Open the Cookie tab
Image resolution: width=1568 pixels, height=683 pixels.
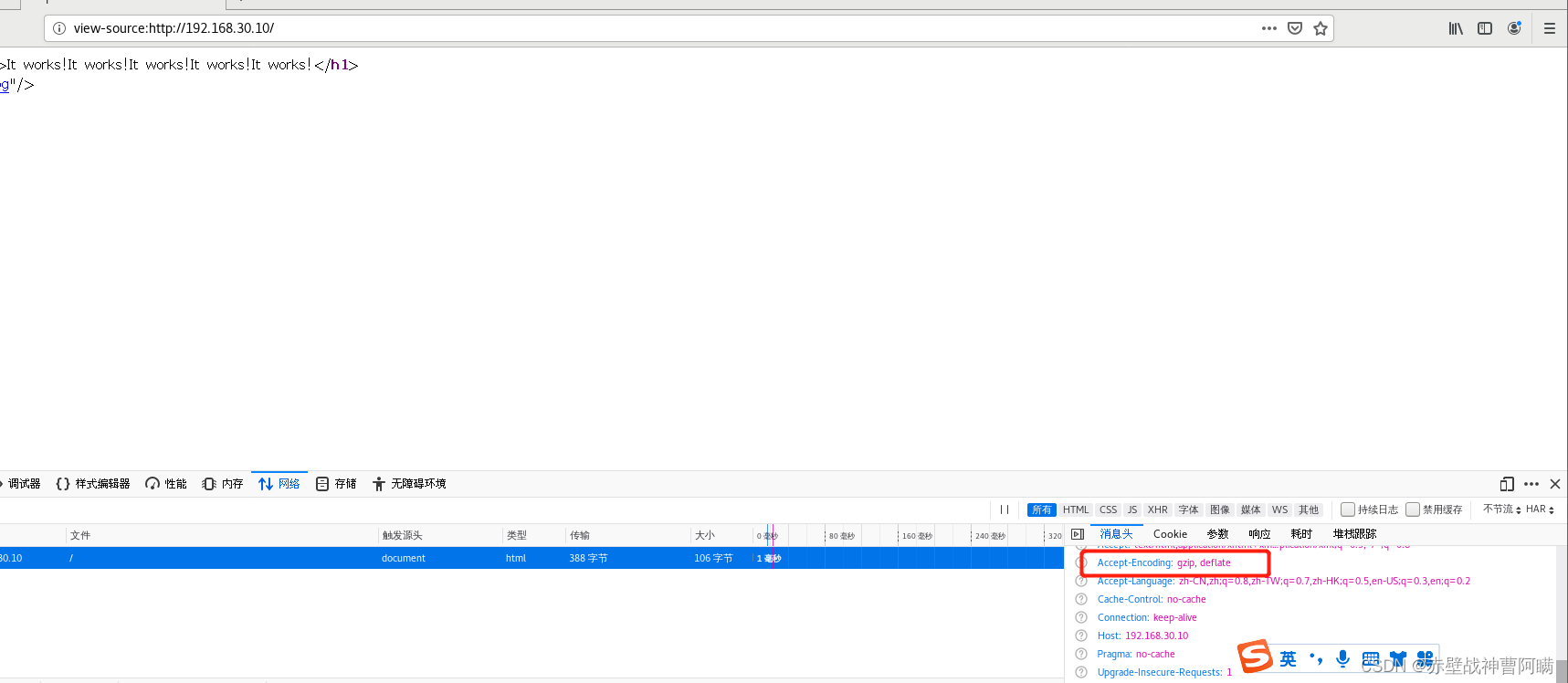(1170, 534)
